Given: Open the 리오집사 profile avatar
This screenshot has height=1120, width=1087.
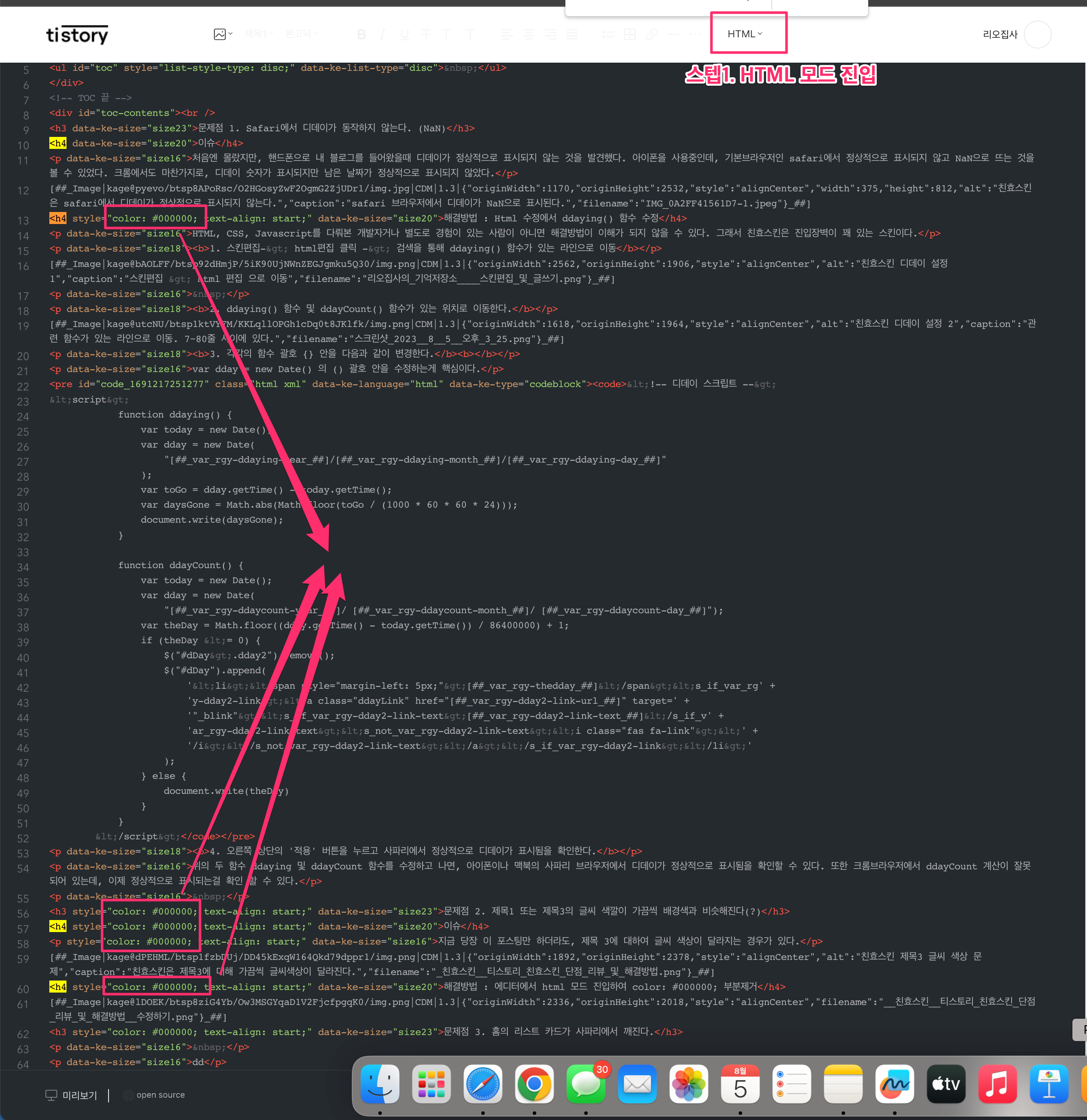Looking at the screenshot, I should 1037,34.
